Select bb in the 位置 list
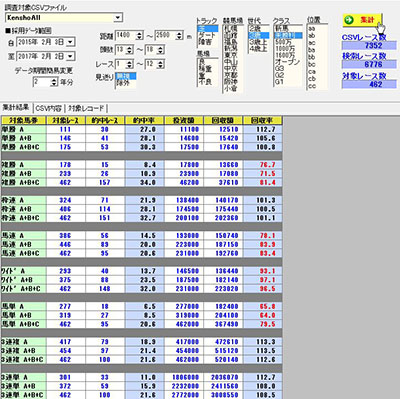400x399 pixels. pyautogui.click(x=316, y=57)
